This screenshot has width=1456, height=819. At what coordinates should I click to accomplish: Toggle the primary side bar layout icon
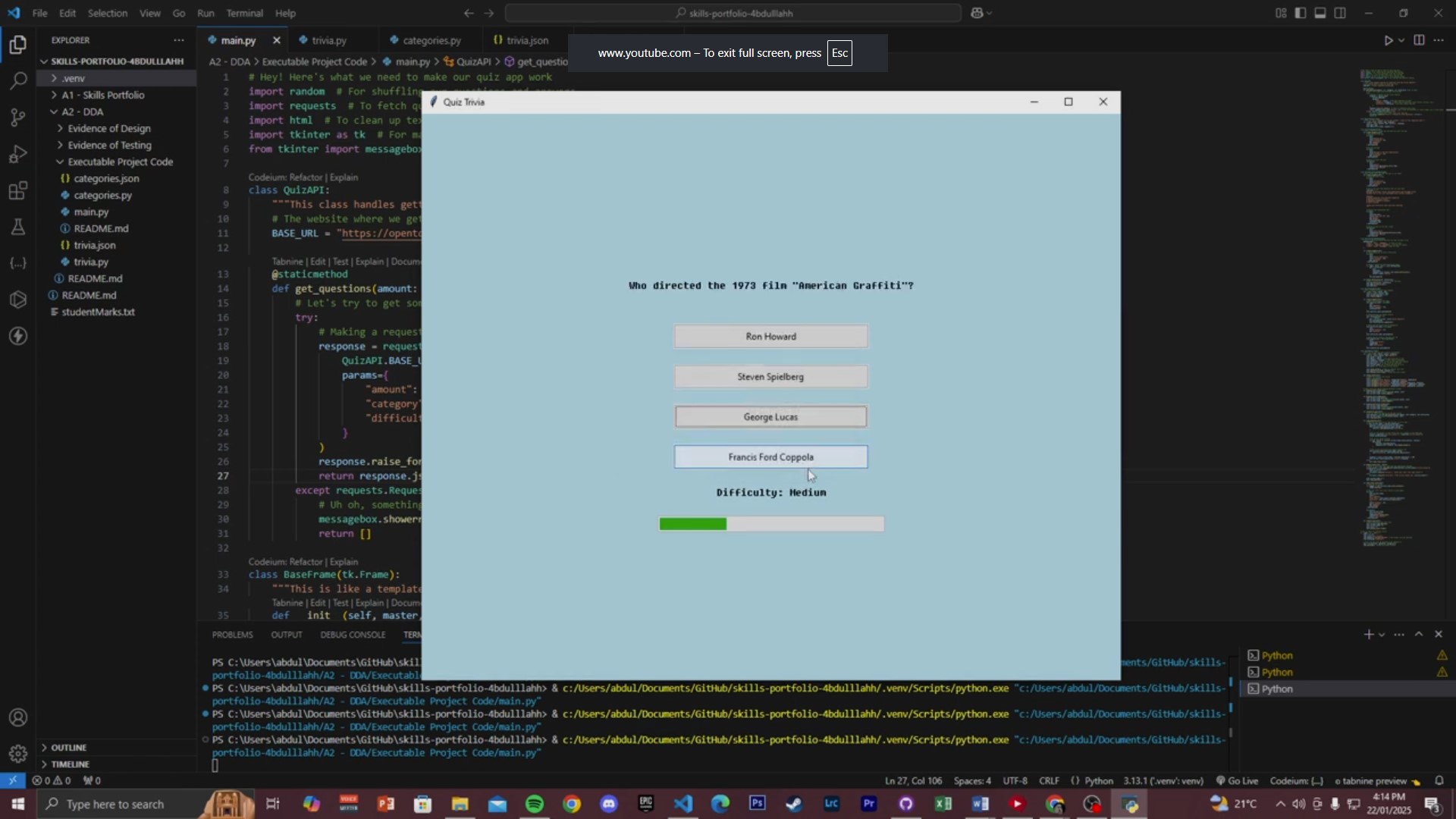[x=1301, y=13]
